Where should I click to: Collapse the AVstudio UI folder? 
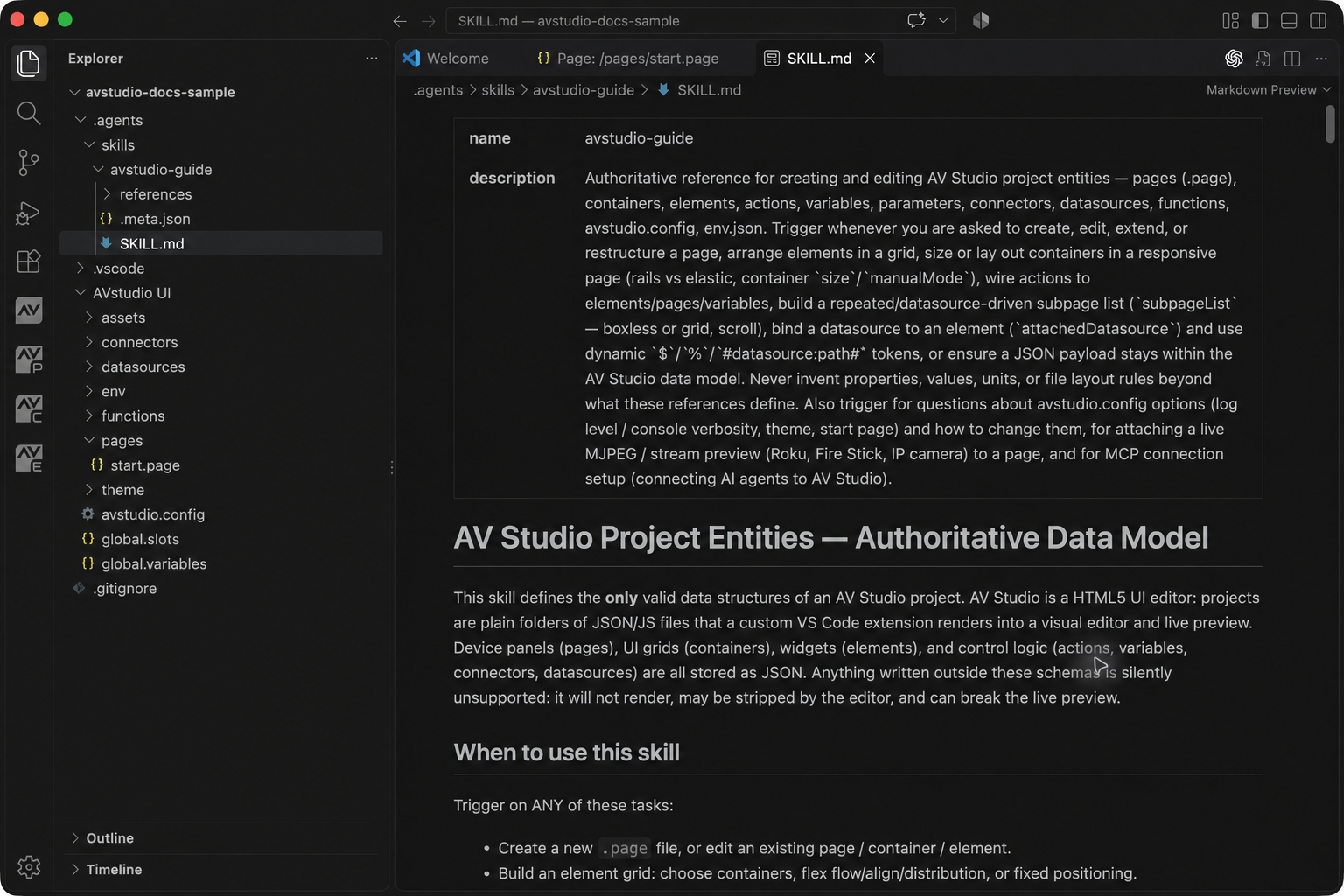pyautogui.click(x=221, y=293)
